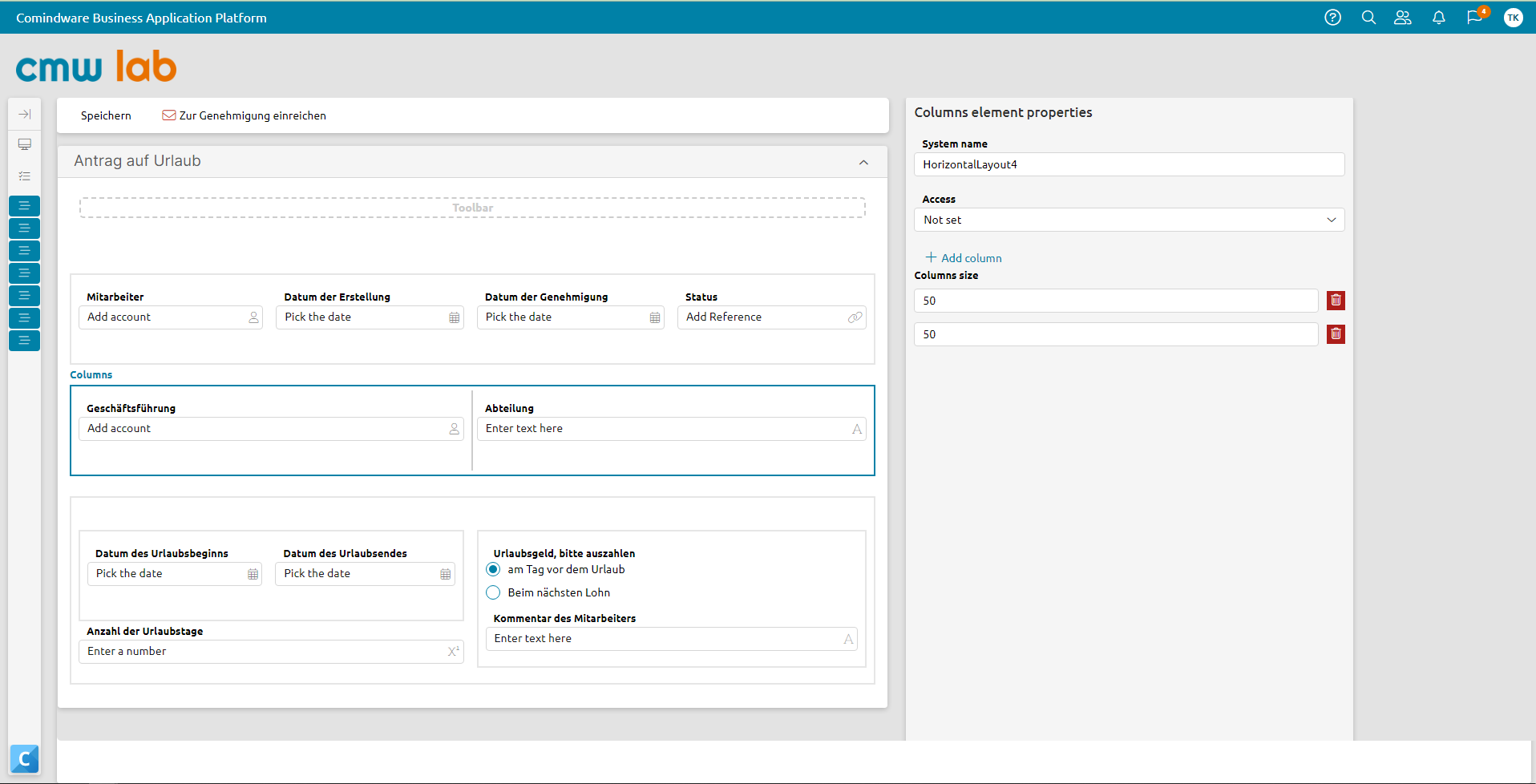Click the Abteilung text field
This screenshot has width=1536, height=784.
(x=671, y=429)
